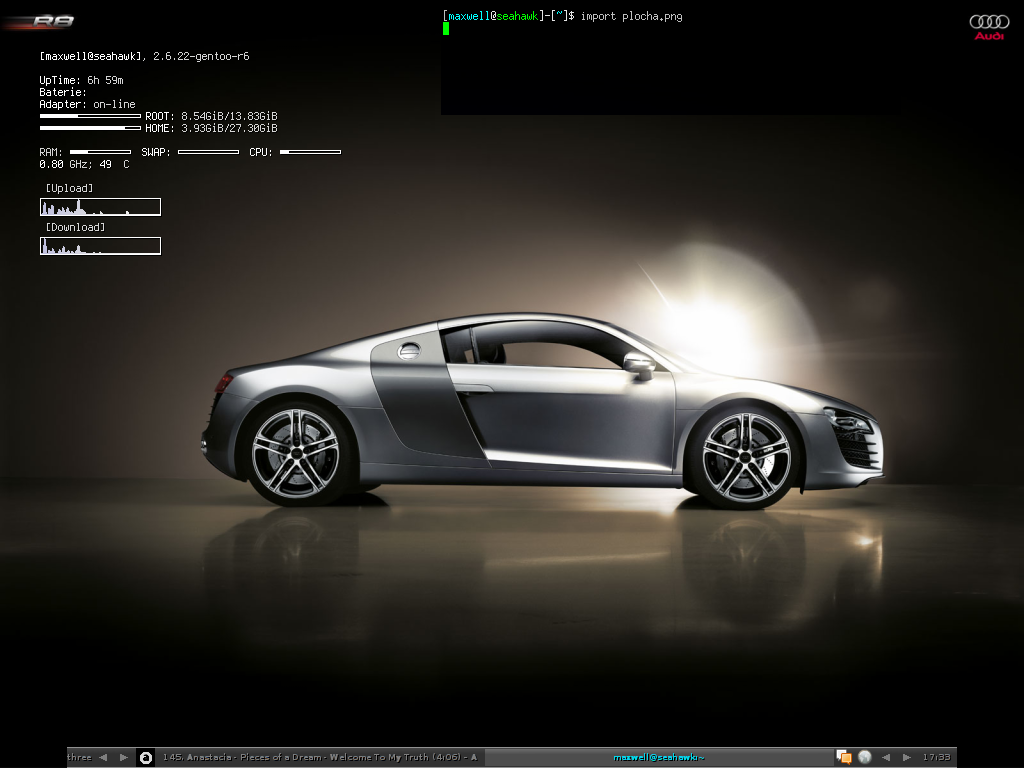Open the orange chat bubbles tray icon

pyautogui.click(x=844, y=757)
